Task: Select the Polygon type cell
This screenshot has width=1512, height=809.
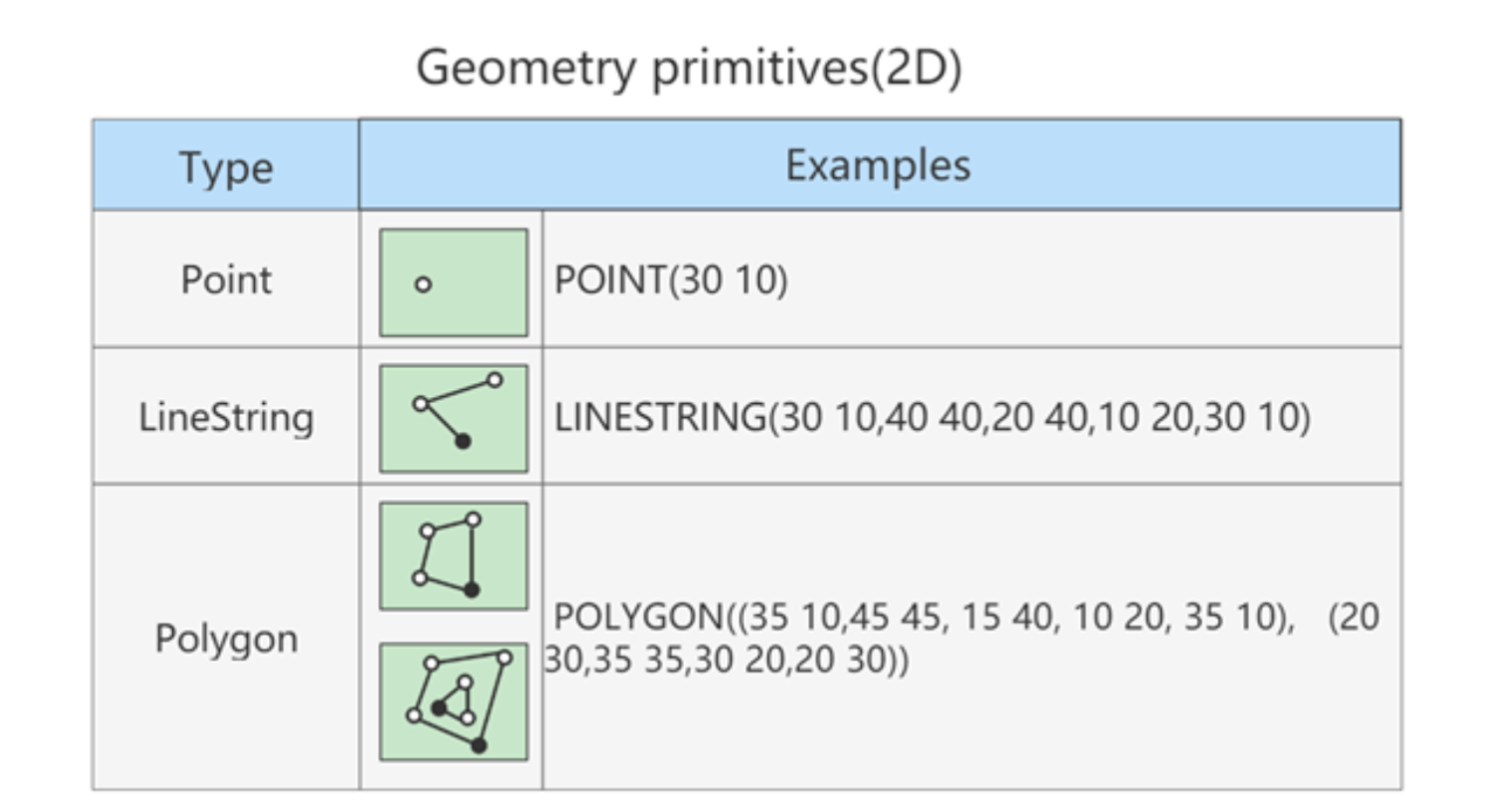Action: 226,638
